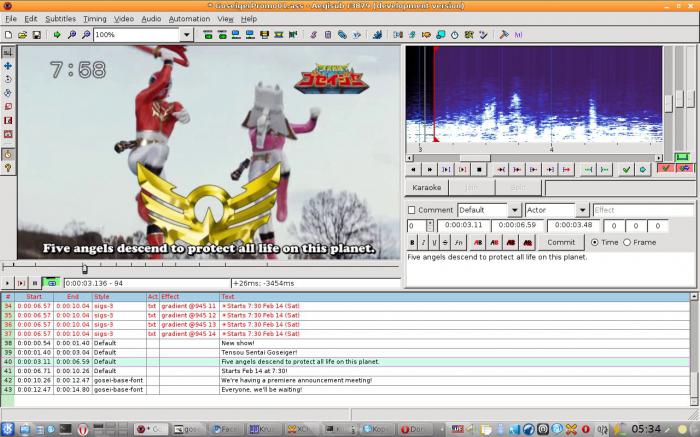The width and height of the screenshot is (700, 437).
Task: Select row 39 'Tensou Sentai Goseiger!'
Action: [345, 352]
